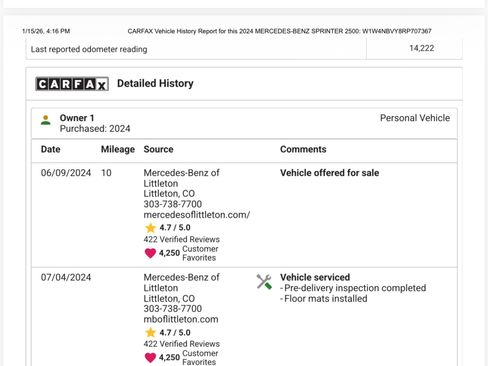Image resolution: width=488 pixels, height=366 pixels.
Task: Select 'Vehicle offered for sale' comment
Action: 329,173
